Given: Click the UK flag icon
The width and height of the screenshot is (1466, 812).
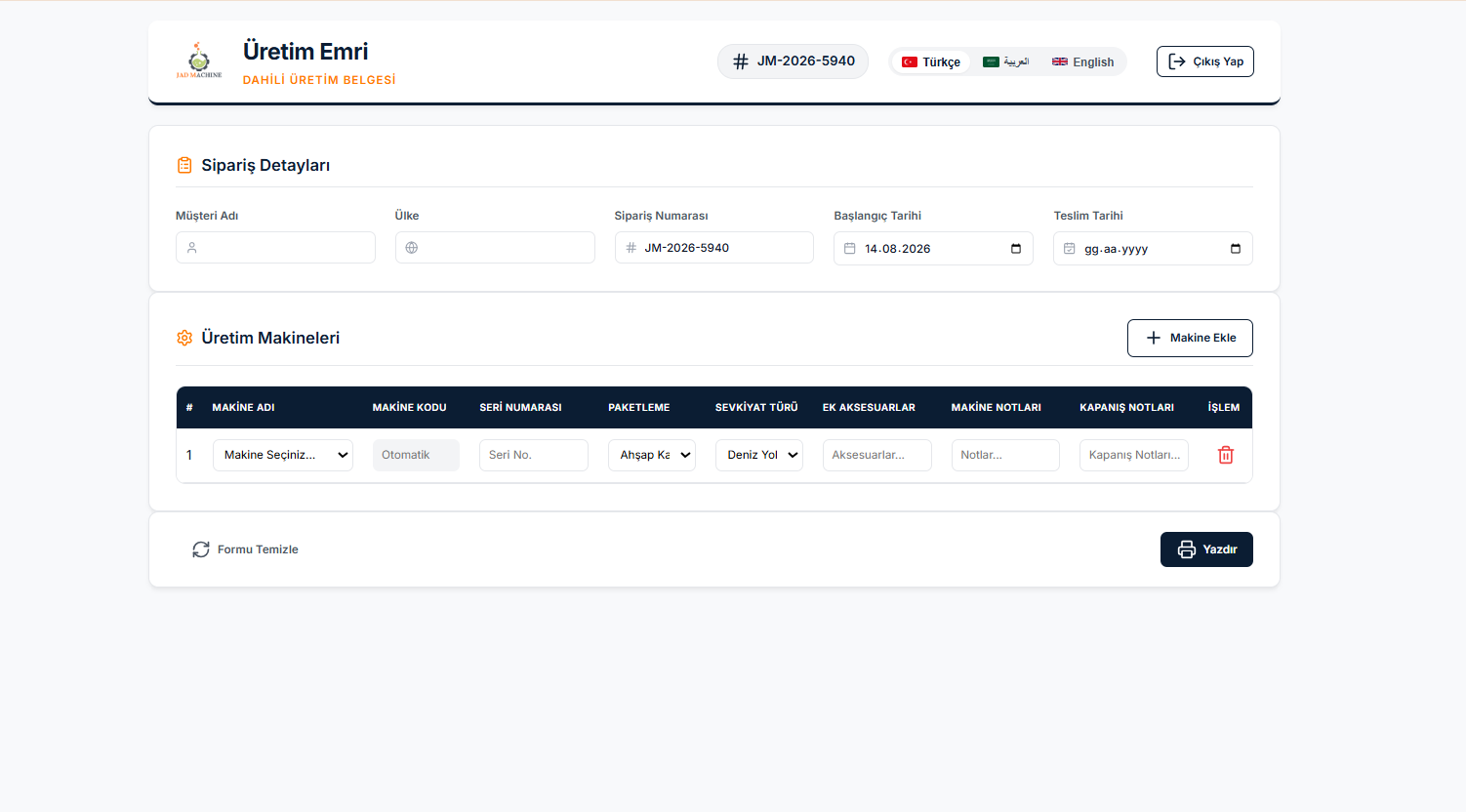Looking at the screenshot, I should (x=1060, y=61).
